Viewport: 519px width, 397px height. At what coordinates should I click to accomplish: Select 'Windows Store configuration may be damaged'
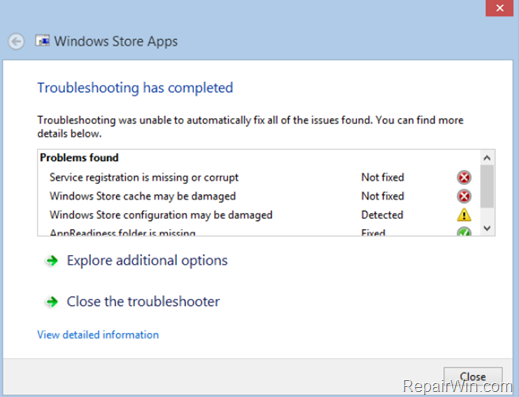click(161, 215)
